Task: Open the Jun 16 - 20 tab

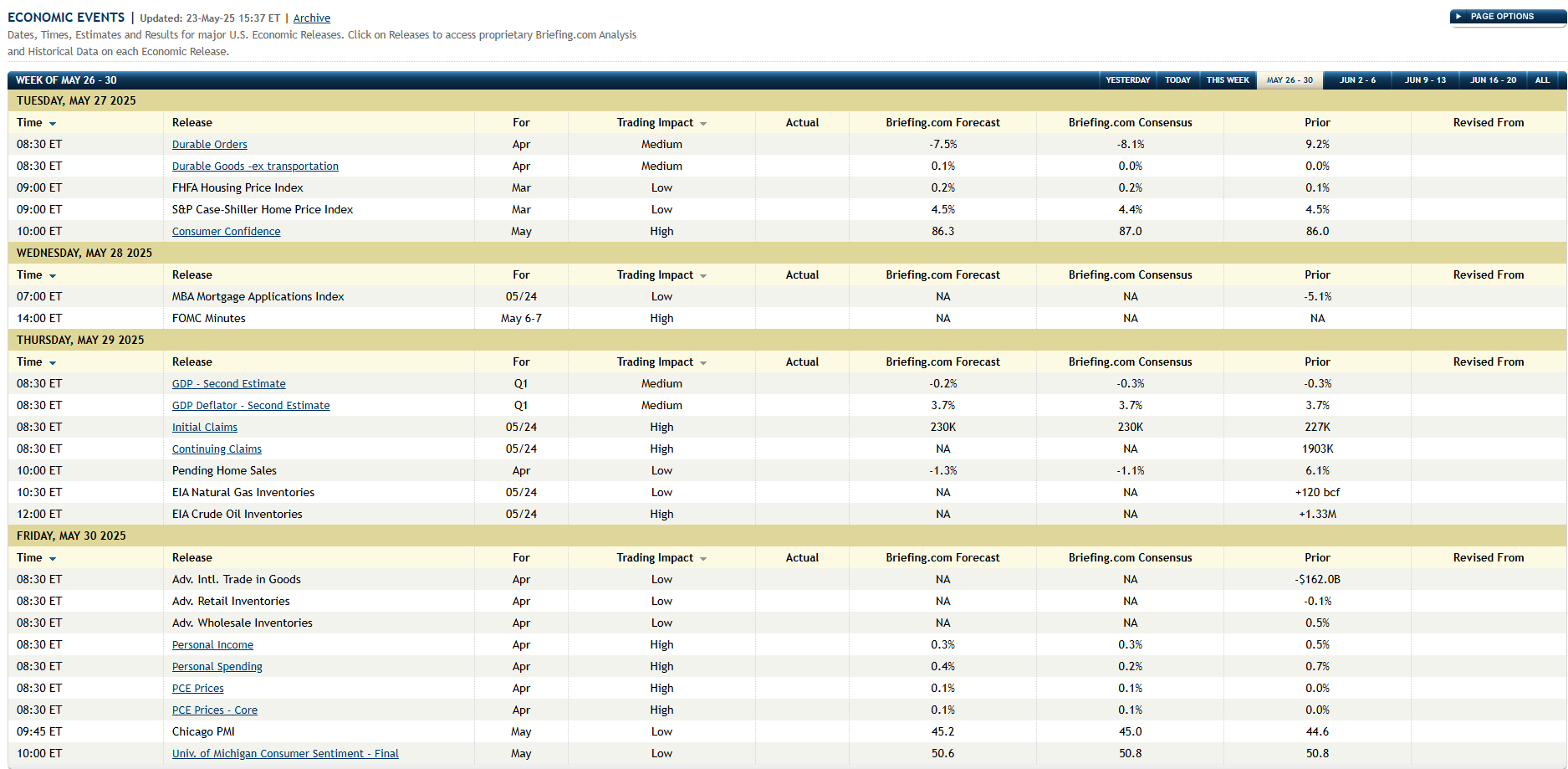Action: [1493, 80]
